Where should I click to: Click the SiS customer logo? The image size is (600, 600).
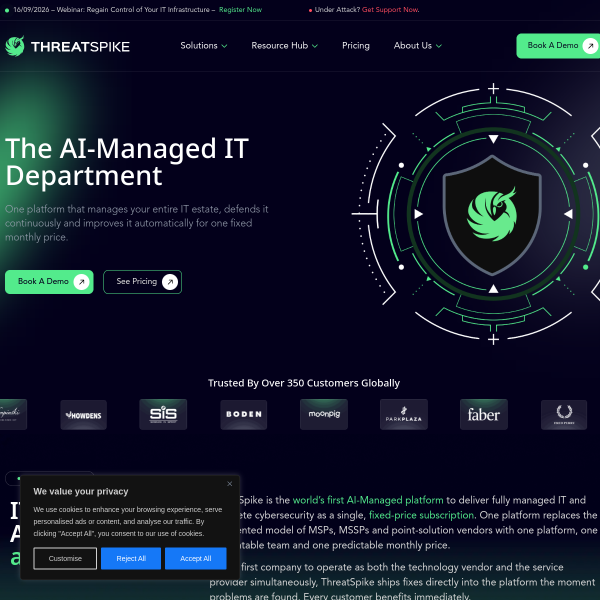(x=163, y=414)
